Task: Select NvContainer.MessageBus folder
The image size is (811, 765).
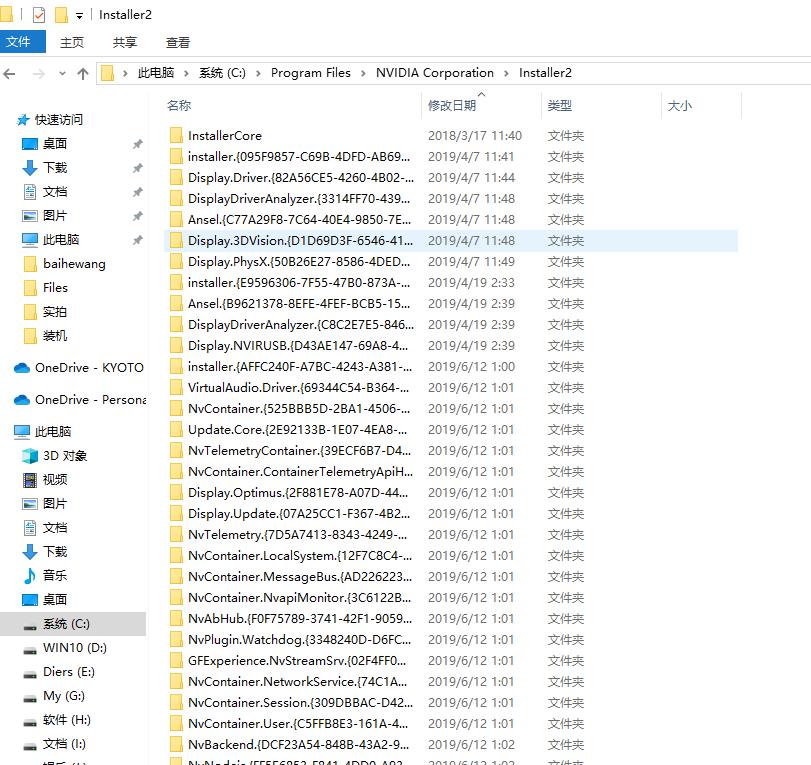Action: tap(300, 577)
